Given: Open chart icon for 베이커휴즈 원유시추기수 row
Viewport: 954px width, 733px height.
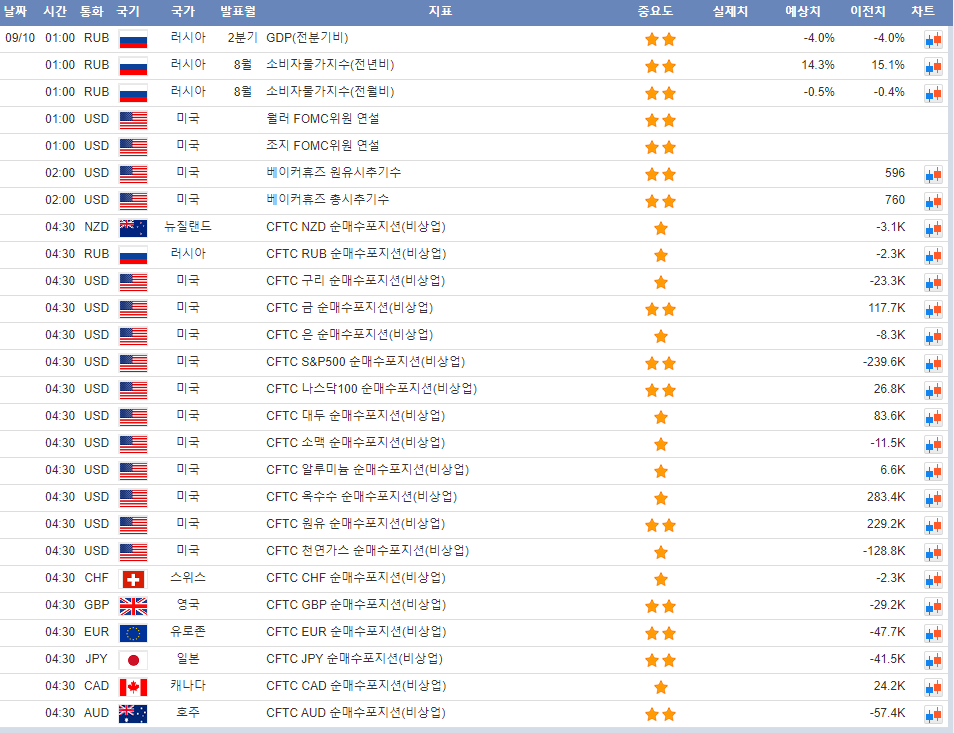Looking at the screenshot, I should [x=933, y=174].
